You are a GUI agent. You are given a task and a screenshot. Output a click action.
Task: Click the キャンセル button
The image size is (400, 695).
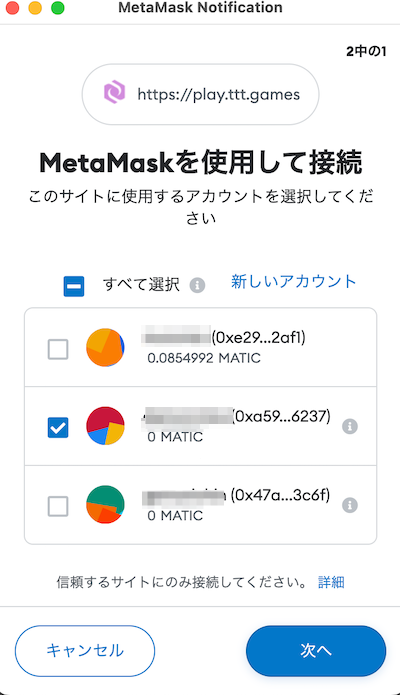[x=85, y=651]
